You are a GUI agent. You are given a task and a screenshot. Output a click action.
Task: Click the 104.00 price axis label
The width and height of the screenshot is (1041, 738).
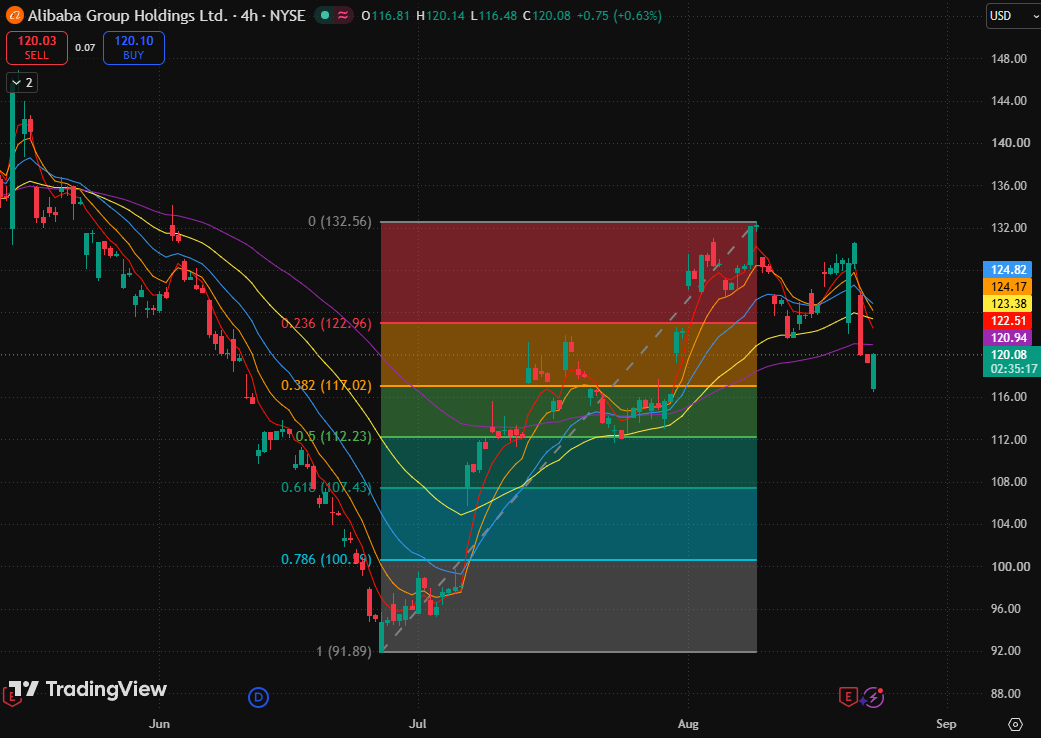click(1010, 524)
